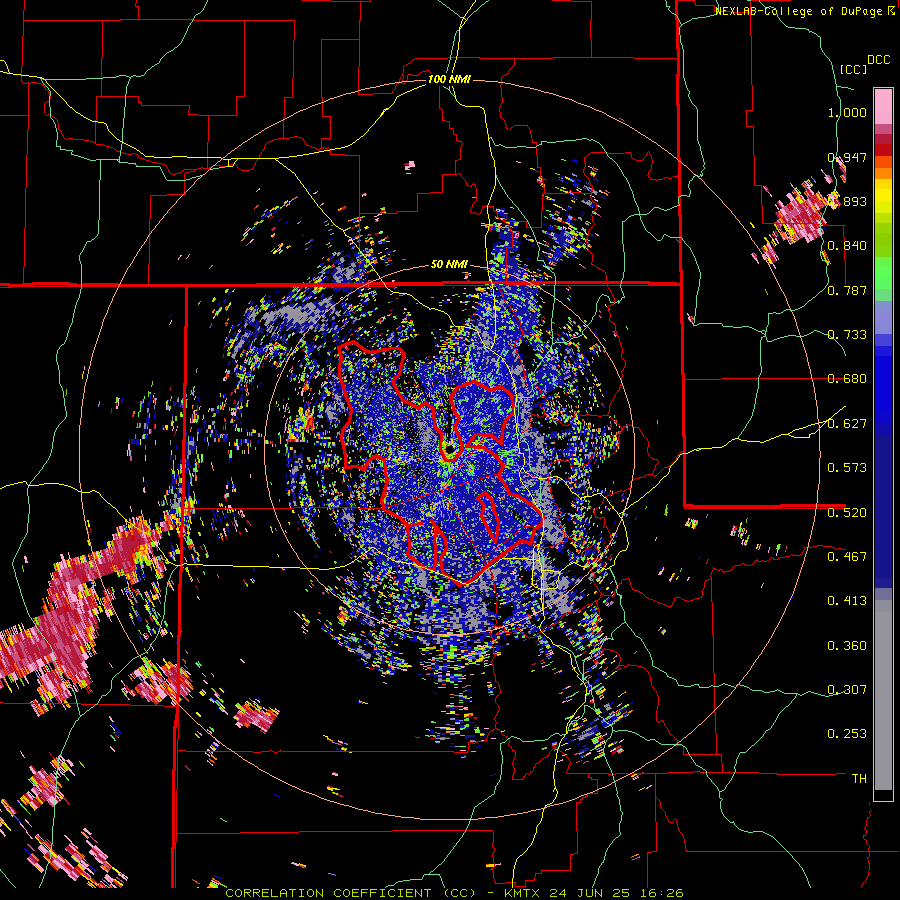This screenshot has height=900, width=900.
Task: Click the 100 NMI range ring label
Action: (x=449, y=79)
